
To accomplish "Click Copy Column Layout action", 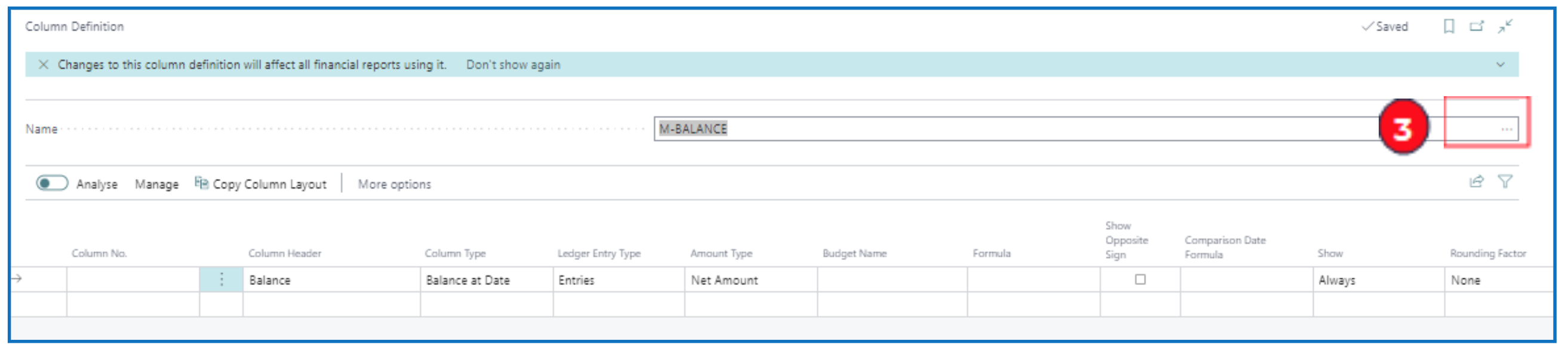I will [x=260, y=184].
